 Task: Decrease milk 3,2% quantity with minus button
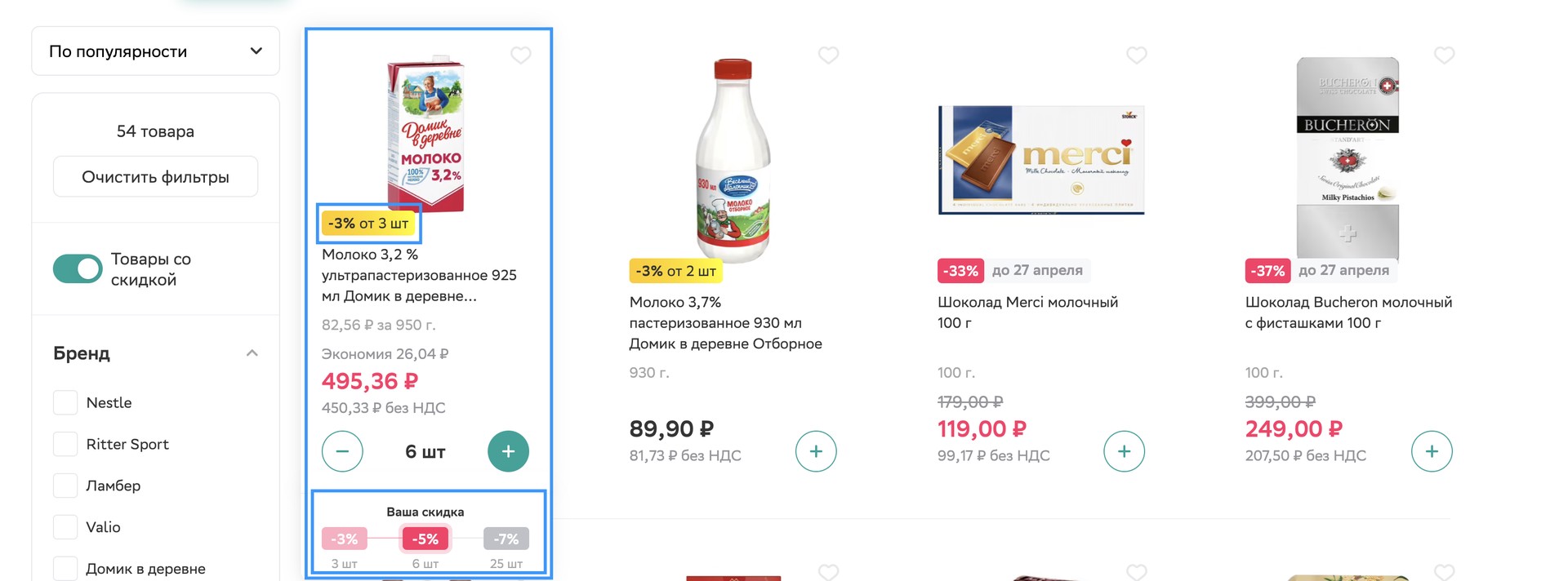point(342,451)
